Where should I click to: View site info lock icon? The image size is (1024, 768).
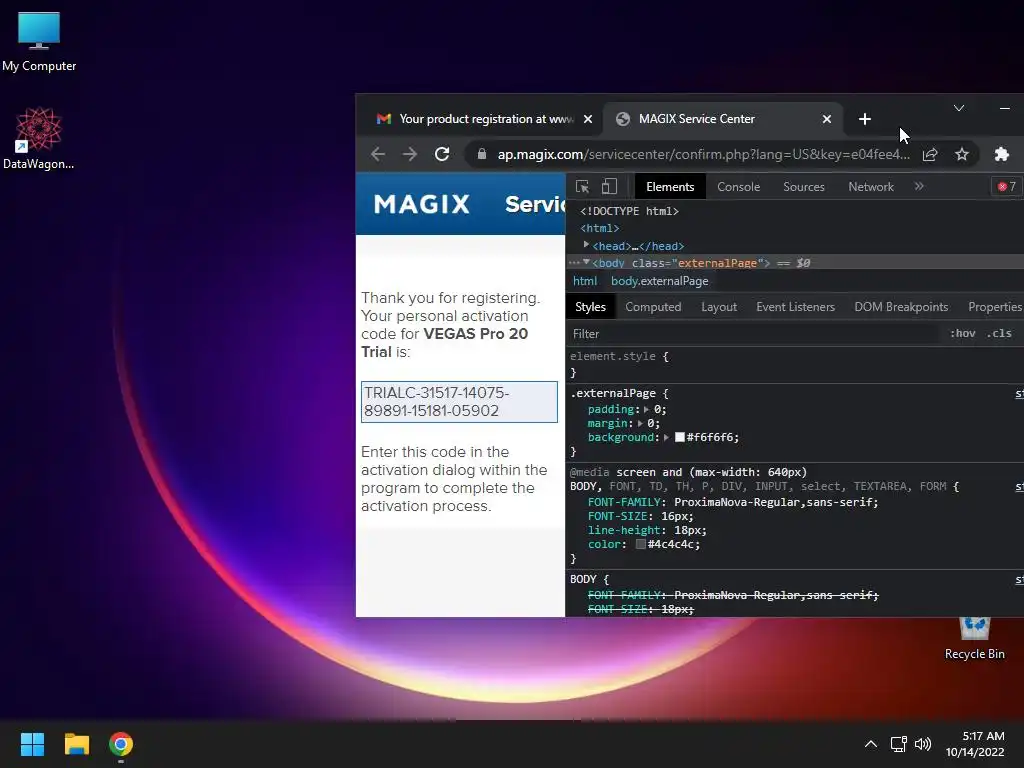(482, 154)
